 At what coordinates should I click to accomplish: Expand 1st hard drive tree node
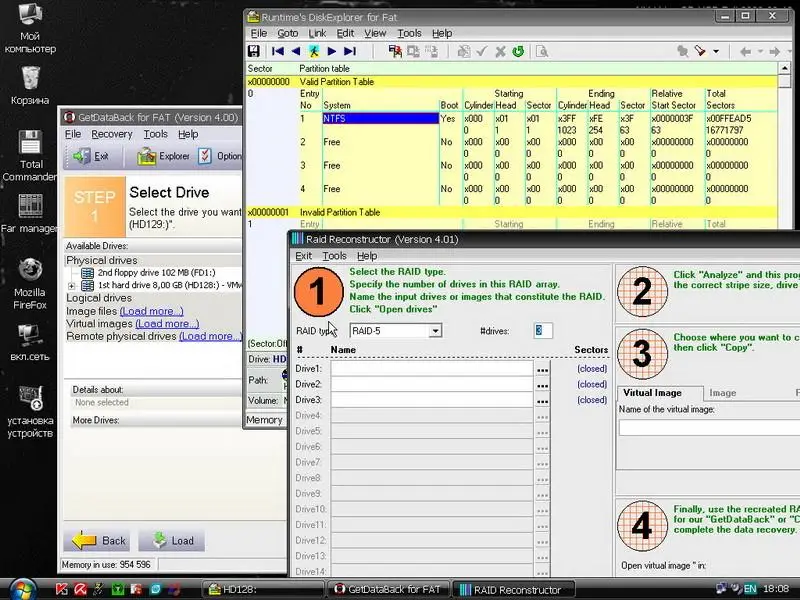pyautogui.click(x=71, y=285)
